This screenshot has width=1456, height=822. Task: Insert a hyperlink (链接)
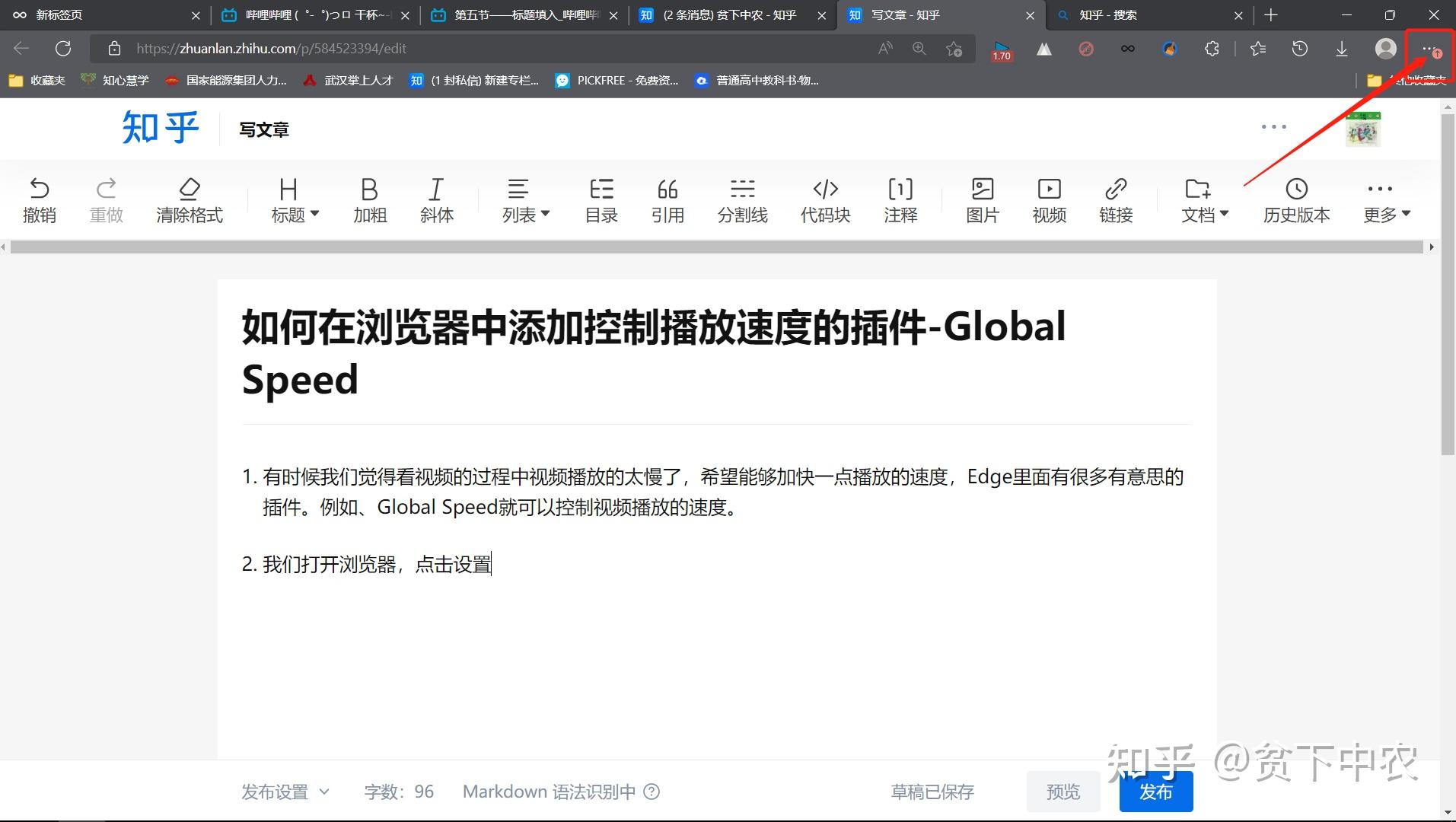click(x=1117, y=200)
